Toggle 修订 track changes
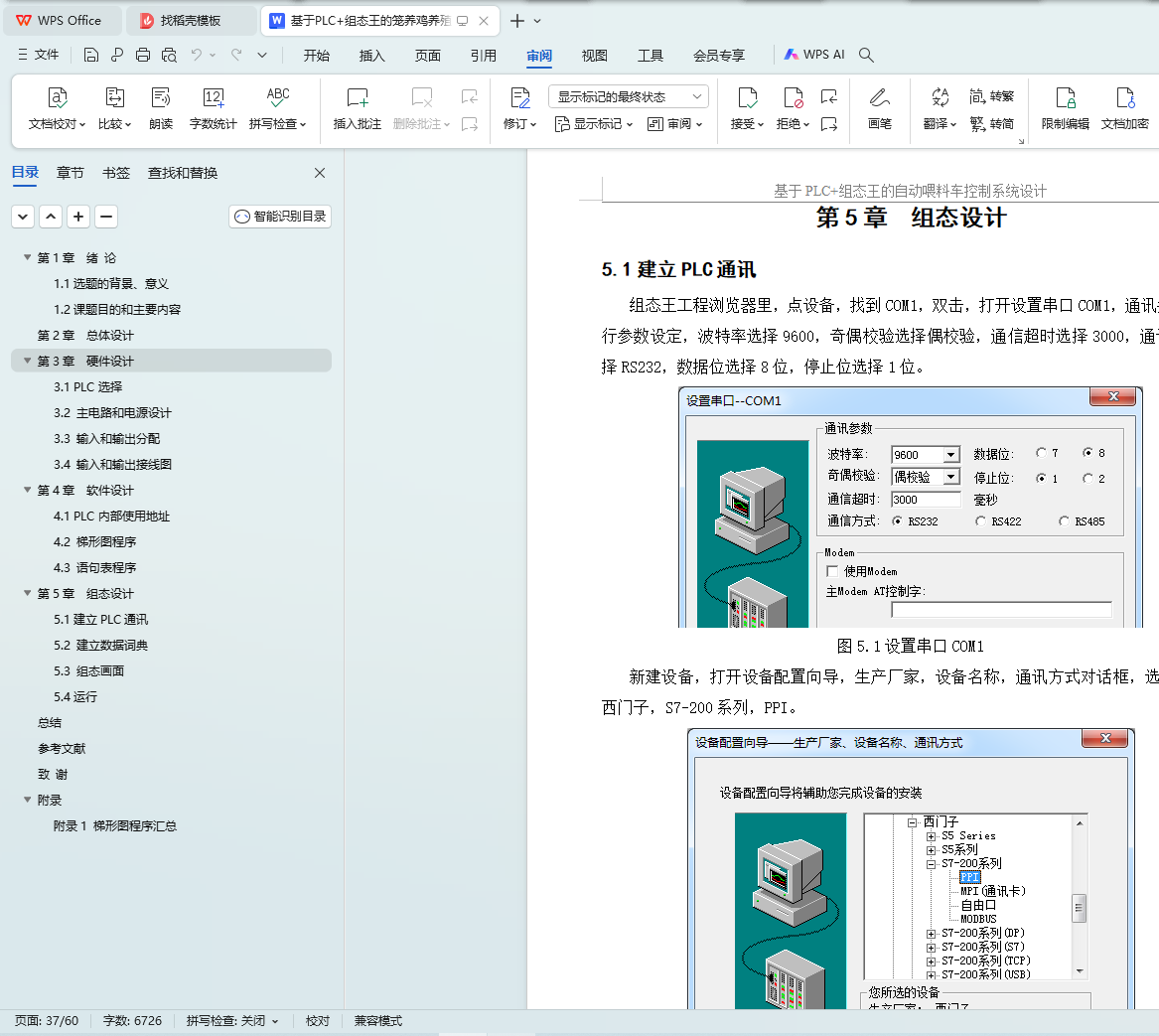This screenshot has width=1159, height=1036. coord(519,108)
